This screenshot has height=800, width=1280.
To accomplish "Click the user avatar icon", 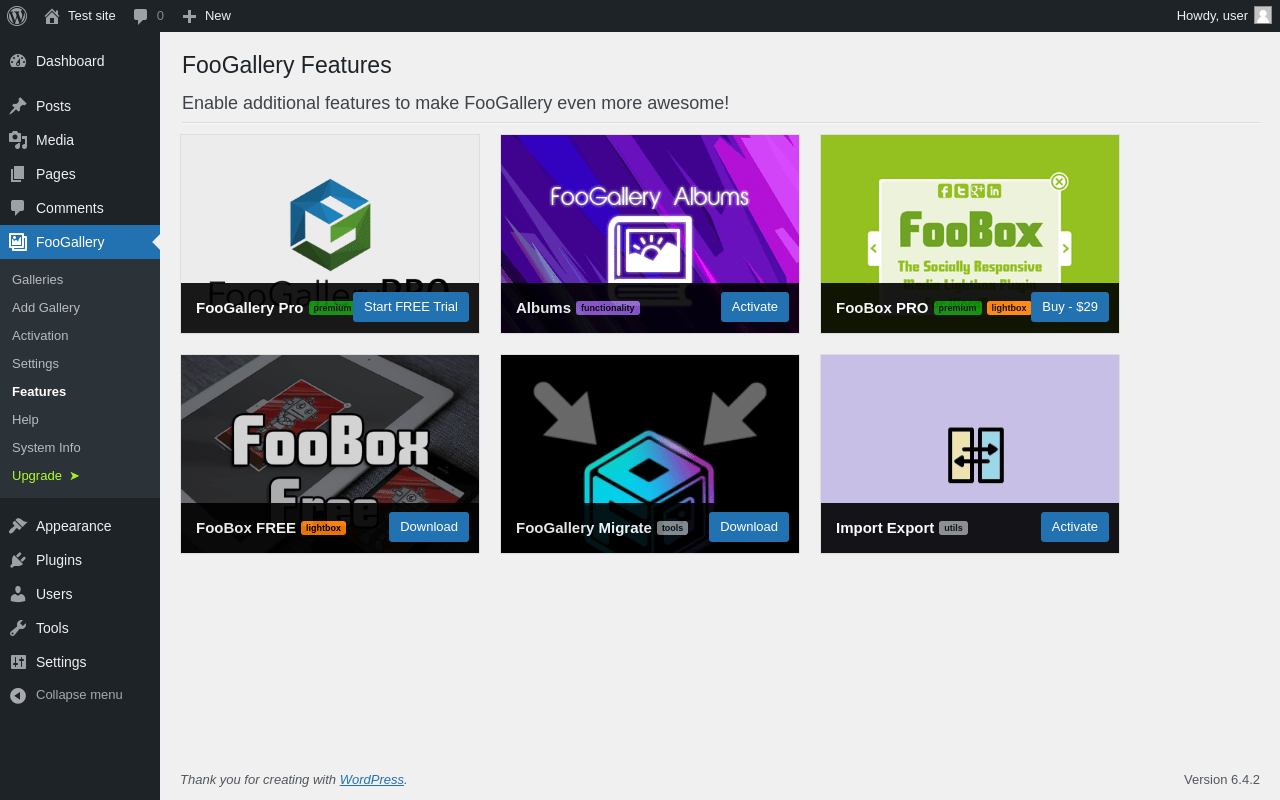I will [x=1263, y=15].
